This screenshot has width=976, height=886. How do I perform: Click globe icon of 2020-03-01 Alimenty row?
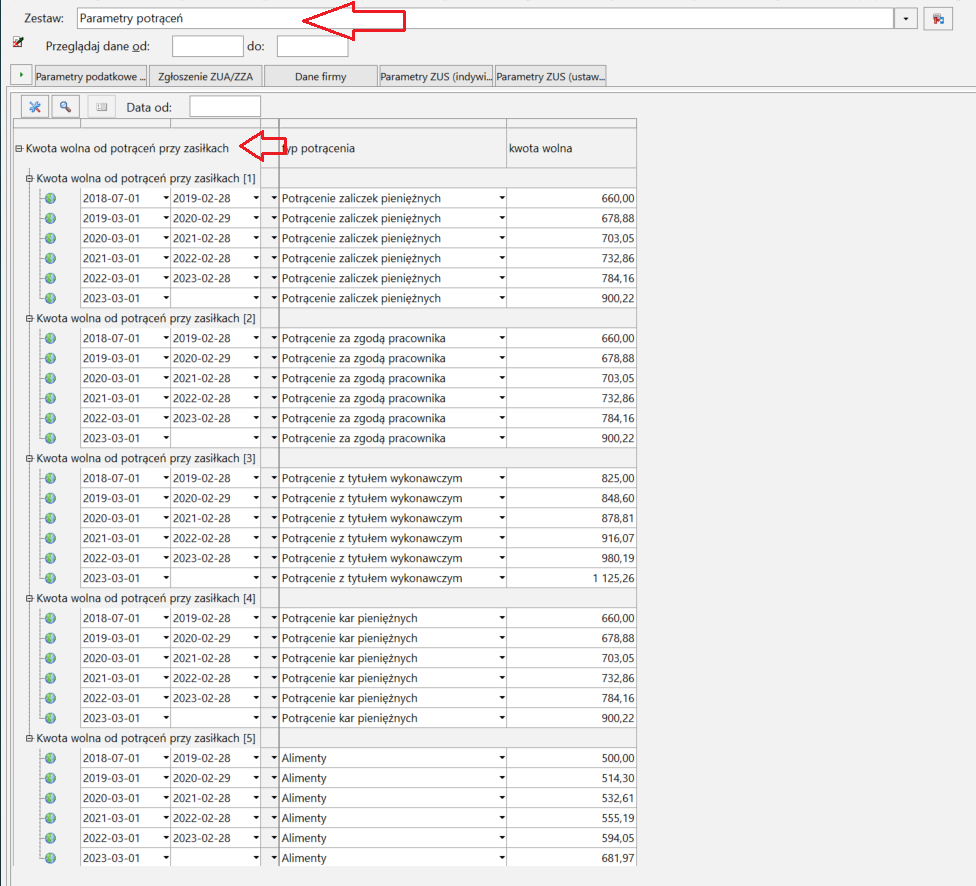tap(50, 798)
